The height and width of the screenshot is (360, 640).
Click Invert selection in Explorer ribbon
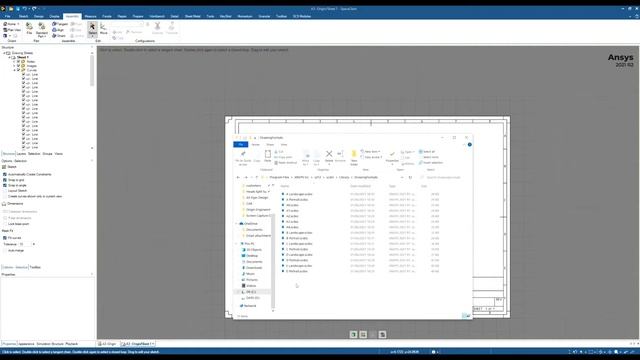point(431,162)
